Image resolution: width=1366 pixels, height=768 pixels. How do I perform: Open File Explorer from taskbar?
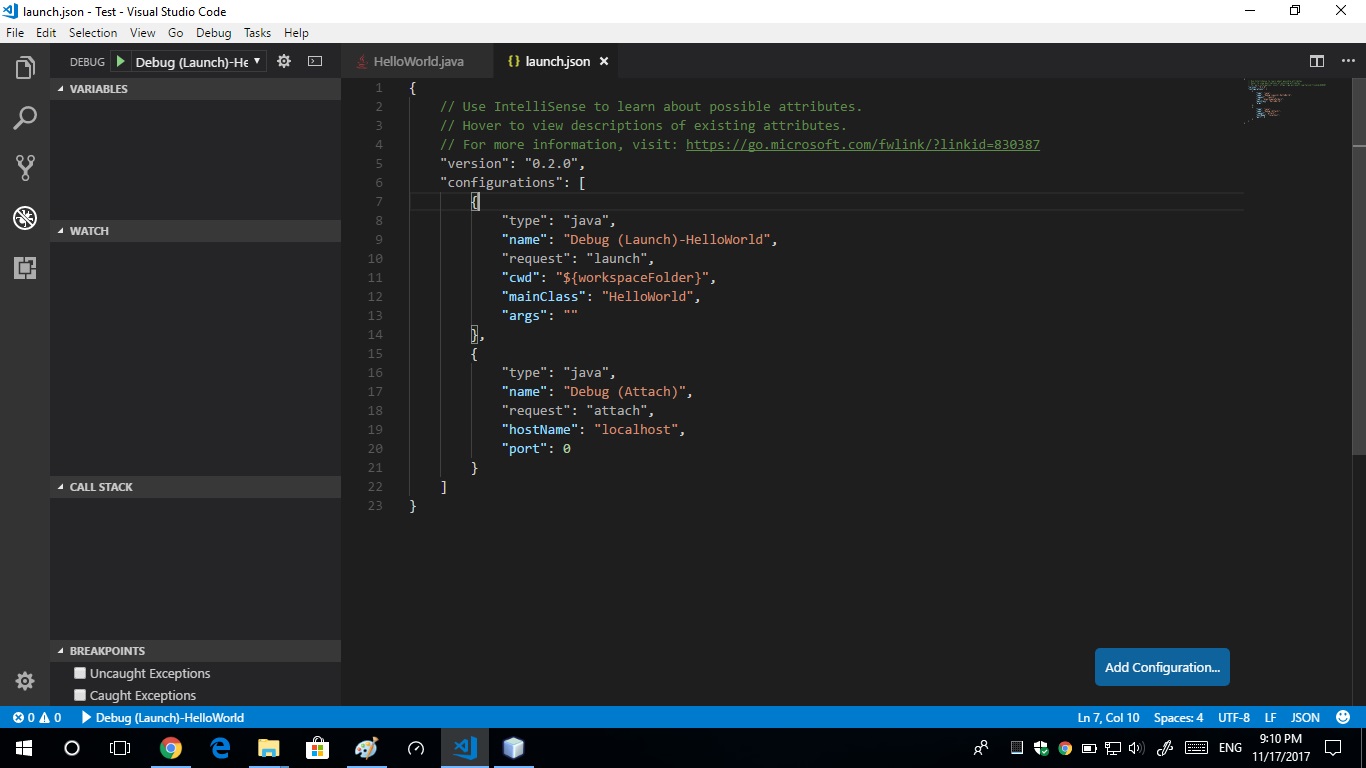point(269,748)
